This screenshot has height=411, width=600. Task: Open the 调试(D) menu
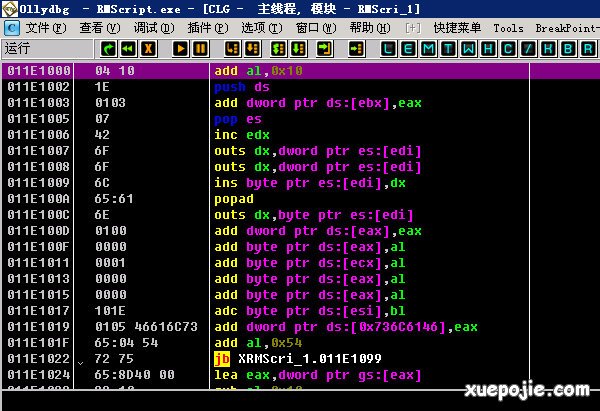tap(154, 28)
